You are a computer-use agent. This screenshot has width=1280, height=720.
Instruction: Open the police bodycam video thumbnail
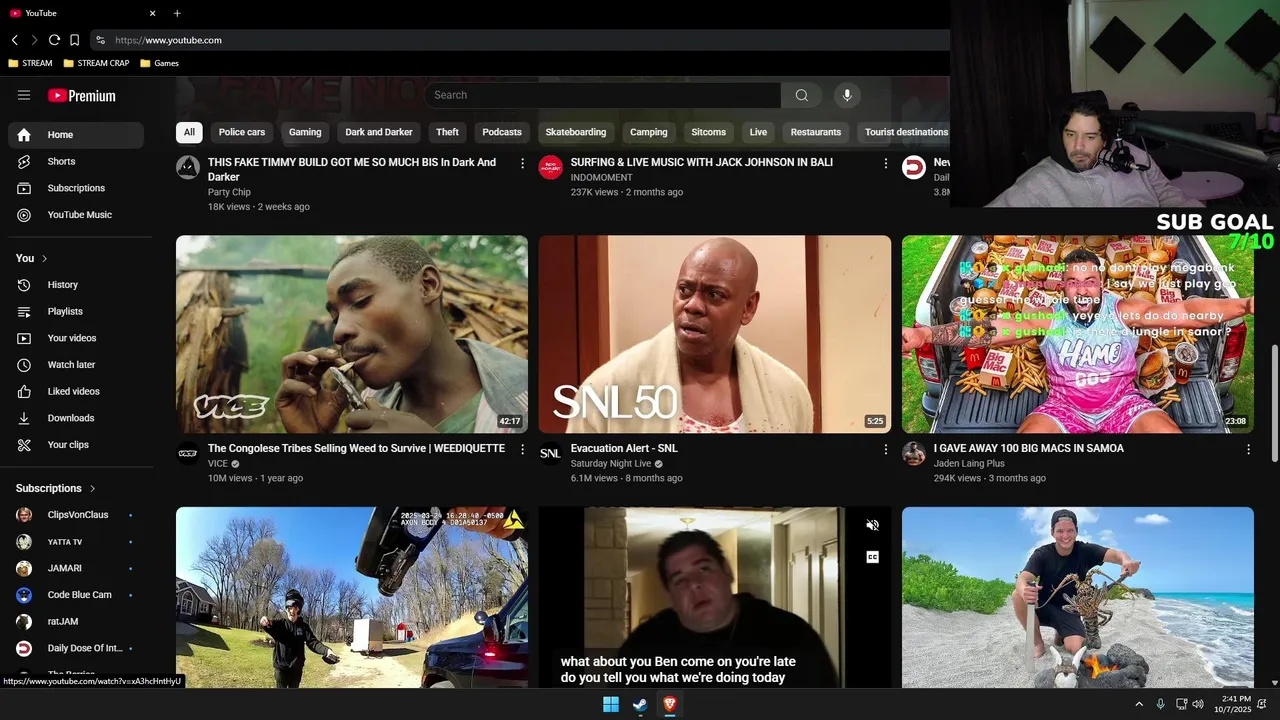click(352, 597)
